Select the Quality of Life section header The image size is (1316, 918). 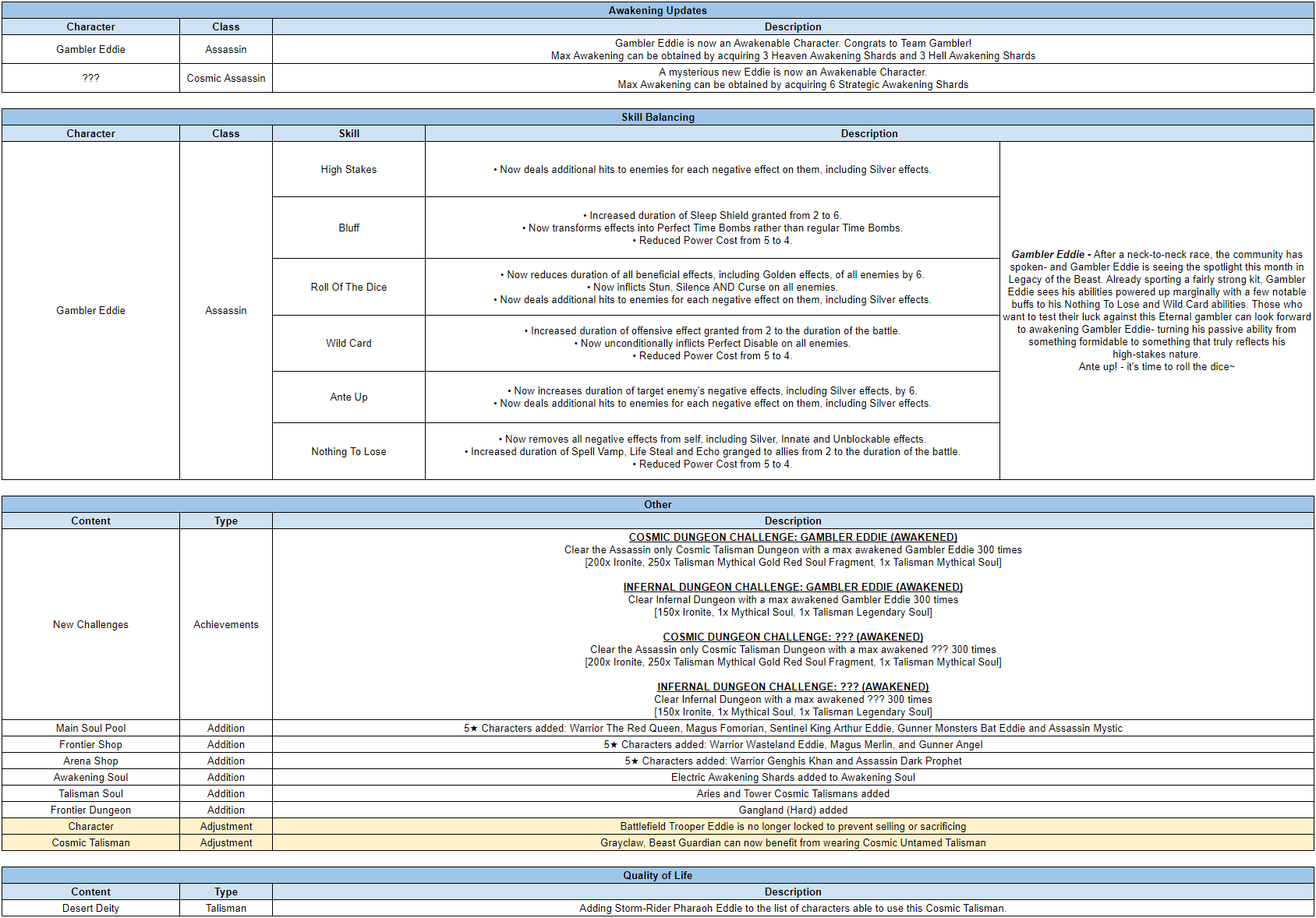tap(657, 875)
